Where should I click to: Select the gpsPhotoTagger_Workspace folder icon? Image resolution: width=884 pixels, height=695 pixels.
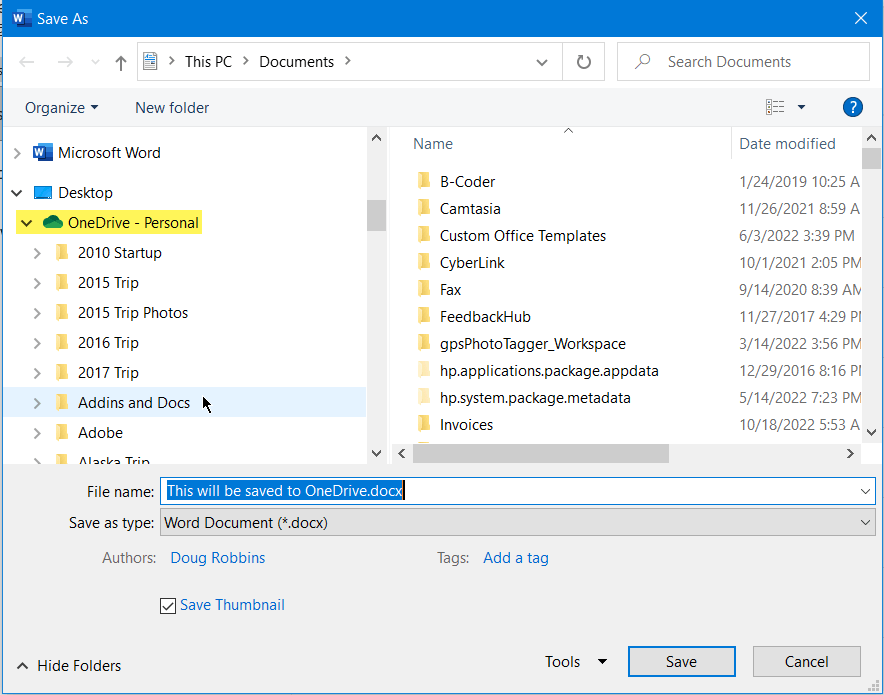point(424,343)
